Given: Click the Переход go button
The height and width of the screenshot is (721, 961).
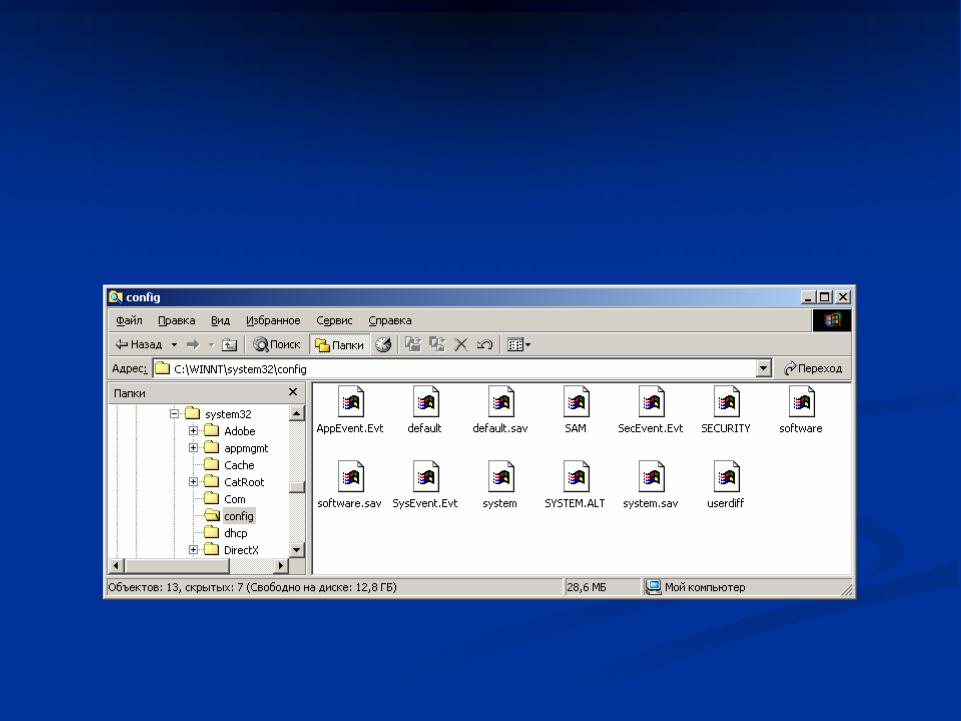Looking at the screenshot, I should pyautogui.click(x=813, y=368).
